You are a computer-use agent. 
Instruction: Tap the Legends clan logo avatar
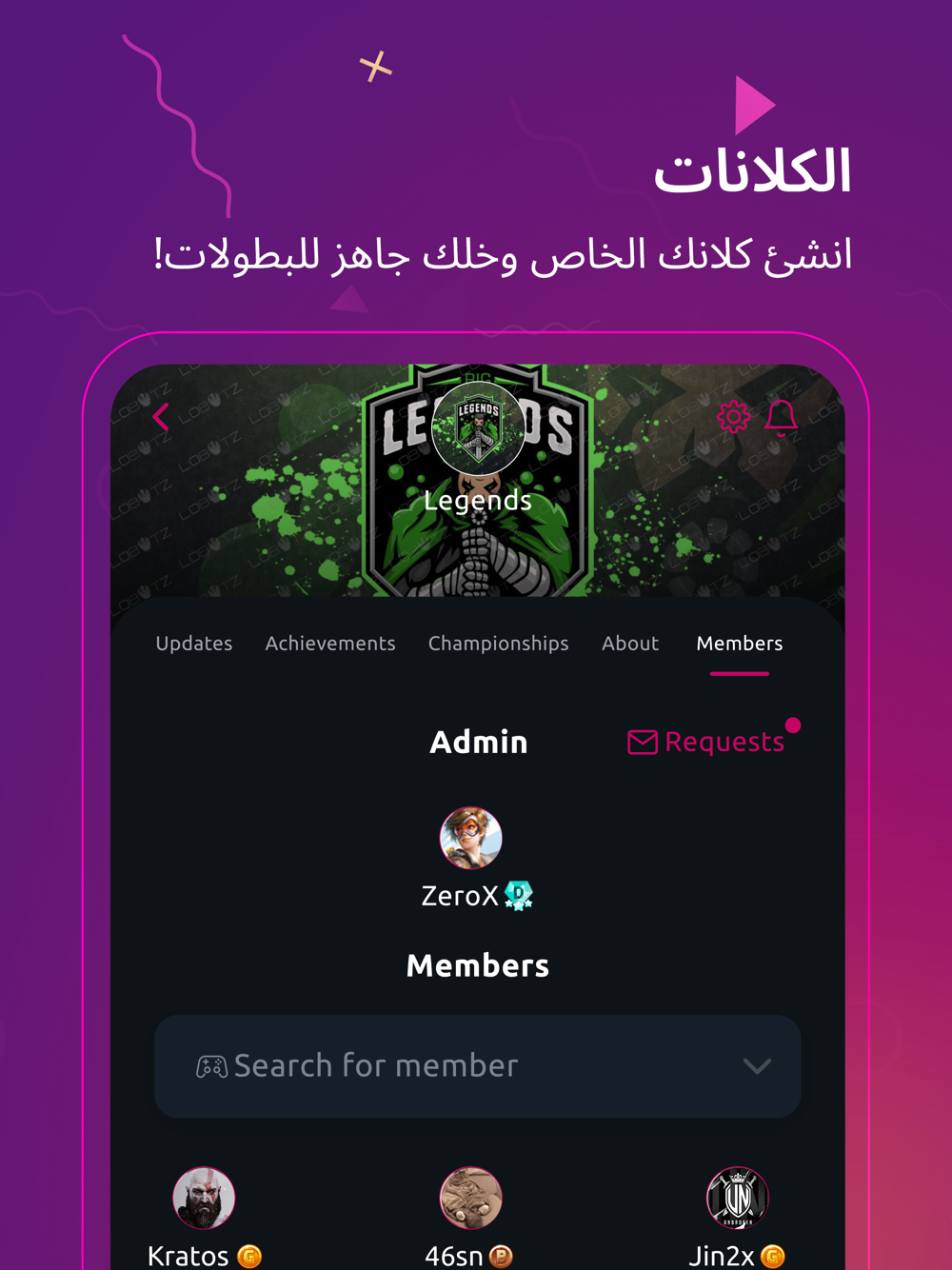pyautogui.click(x=478, y=427)
